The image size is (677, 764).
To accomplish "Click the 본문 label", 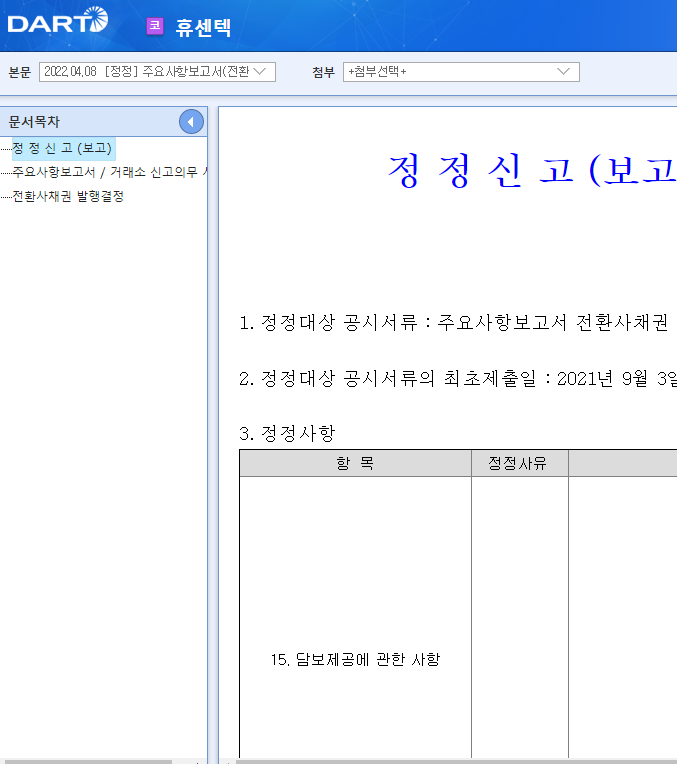I will click(x=20, y=73).
